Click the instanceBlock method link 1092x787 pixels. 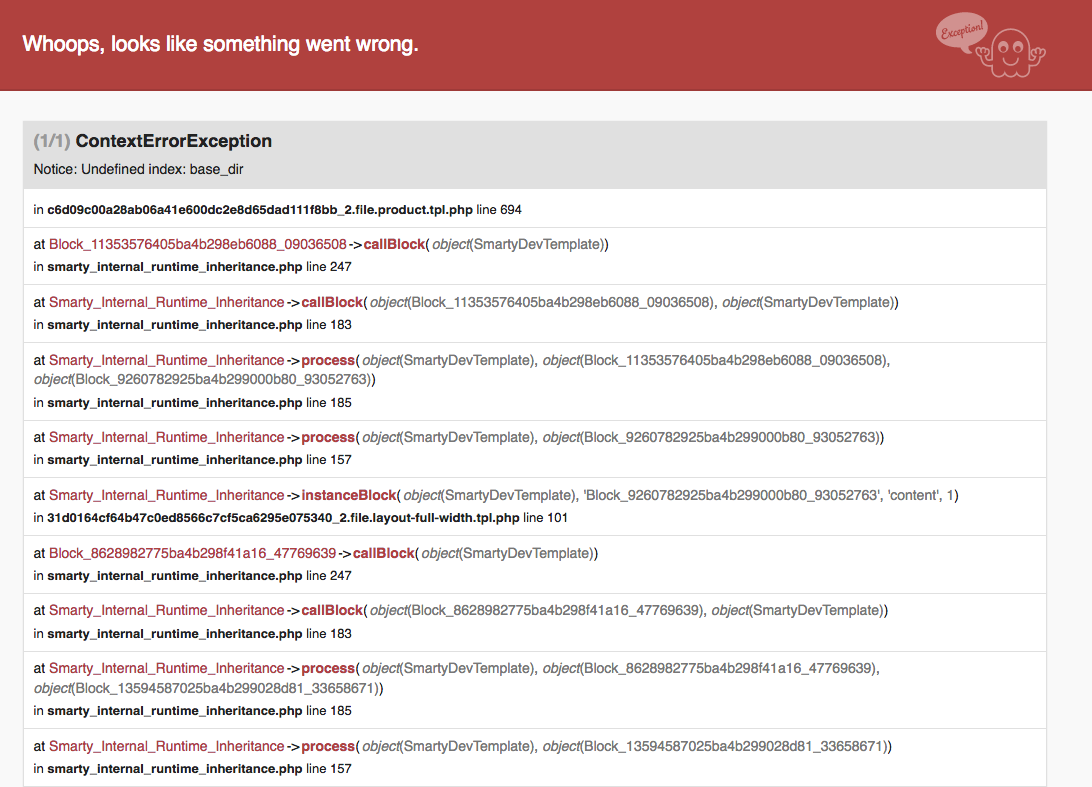tap(349, 495)
